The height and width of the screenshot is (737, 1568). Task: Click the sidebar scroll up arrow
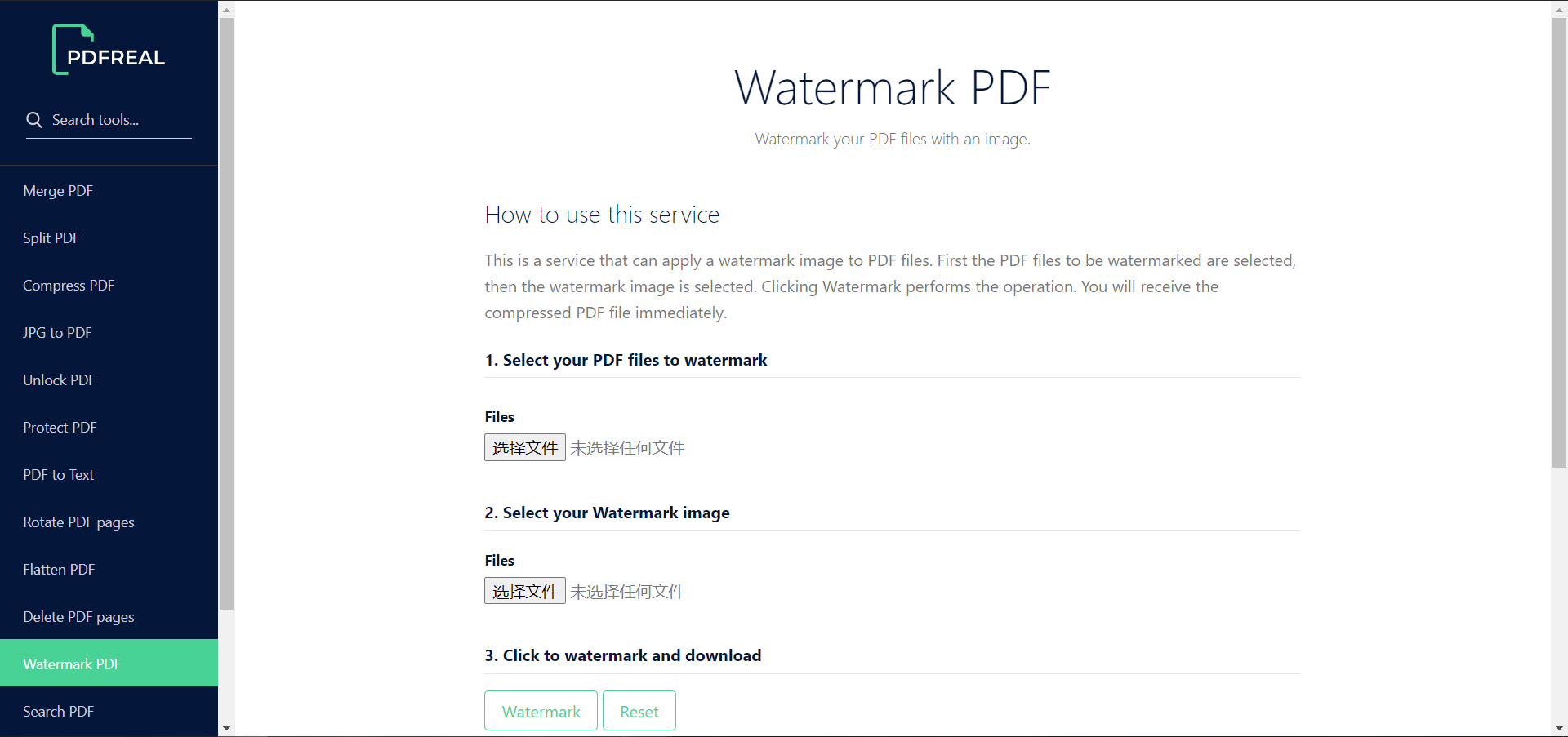(226, 9)
